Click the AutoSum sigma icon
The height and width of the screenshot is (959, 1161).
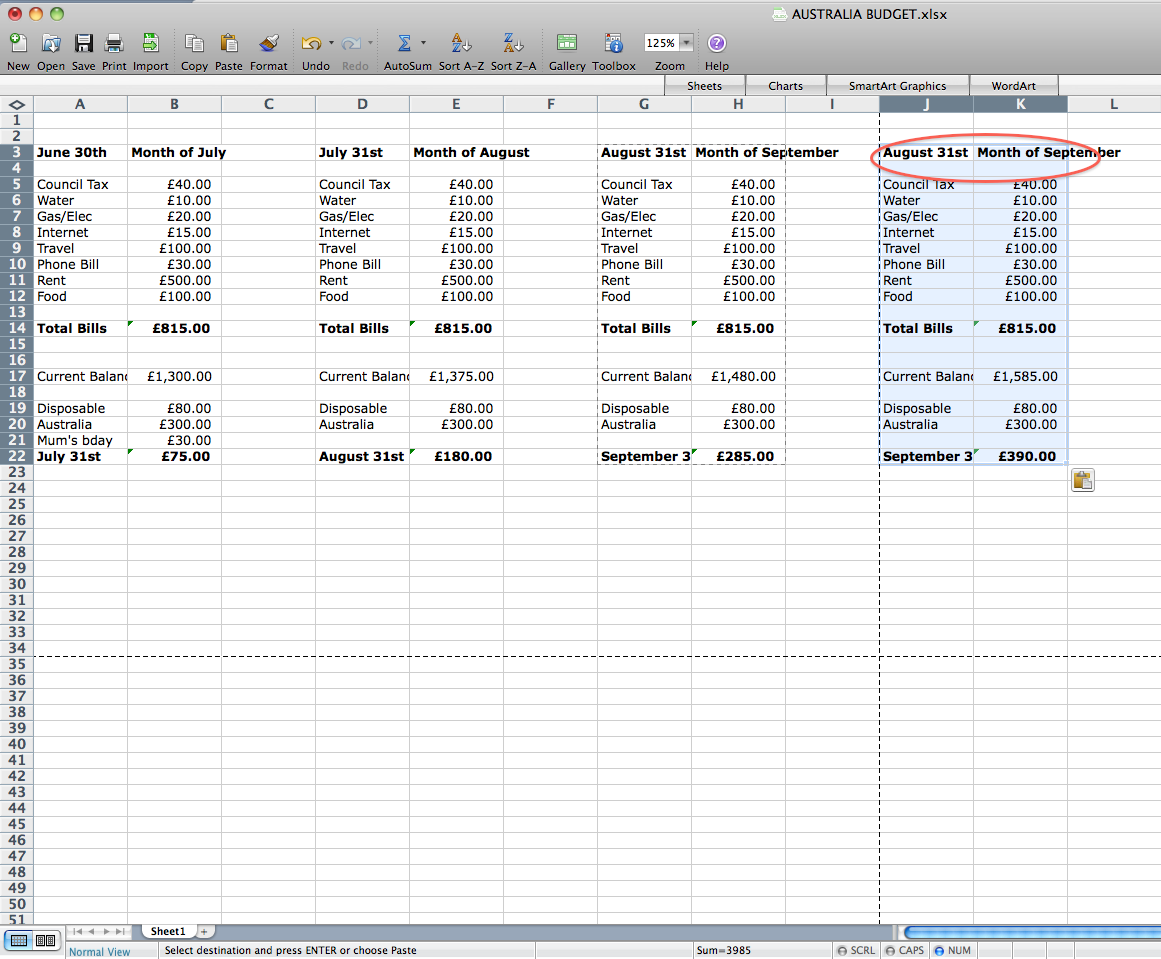(x=404, y=44)
